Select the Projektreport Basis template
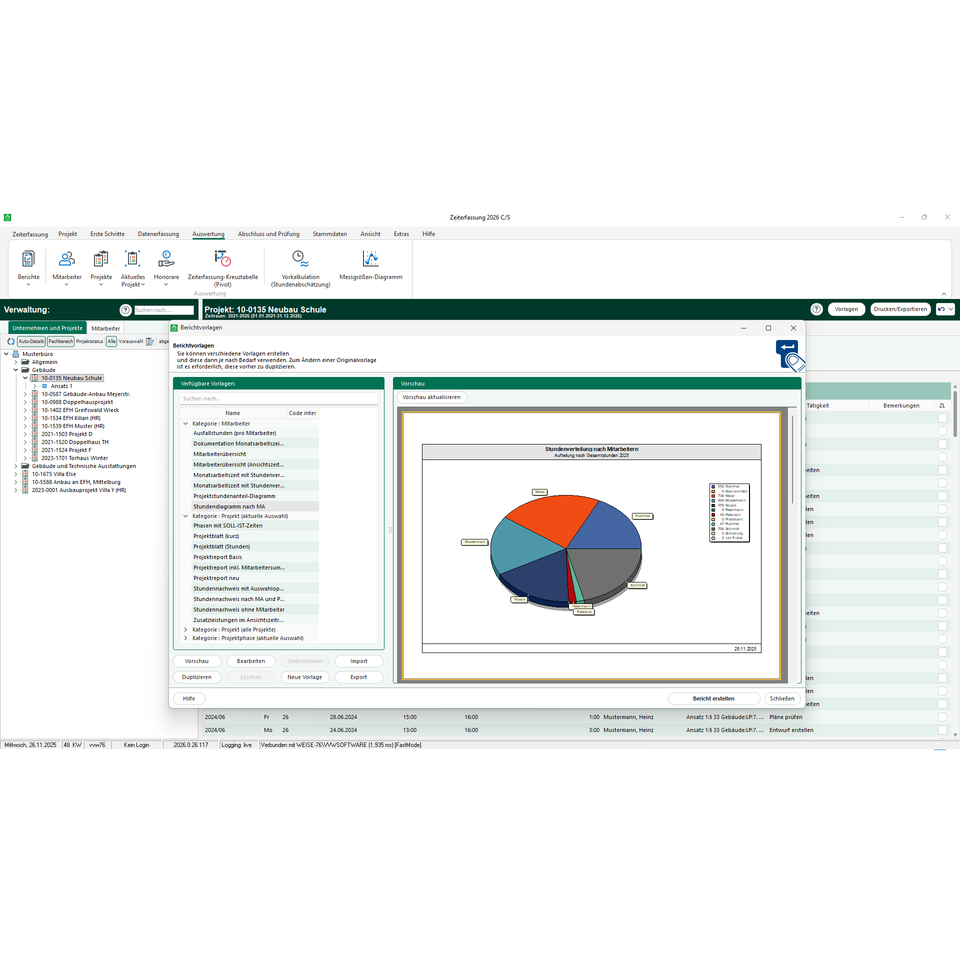 pos(255,557)
